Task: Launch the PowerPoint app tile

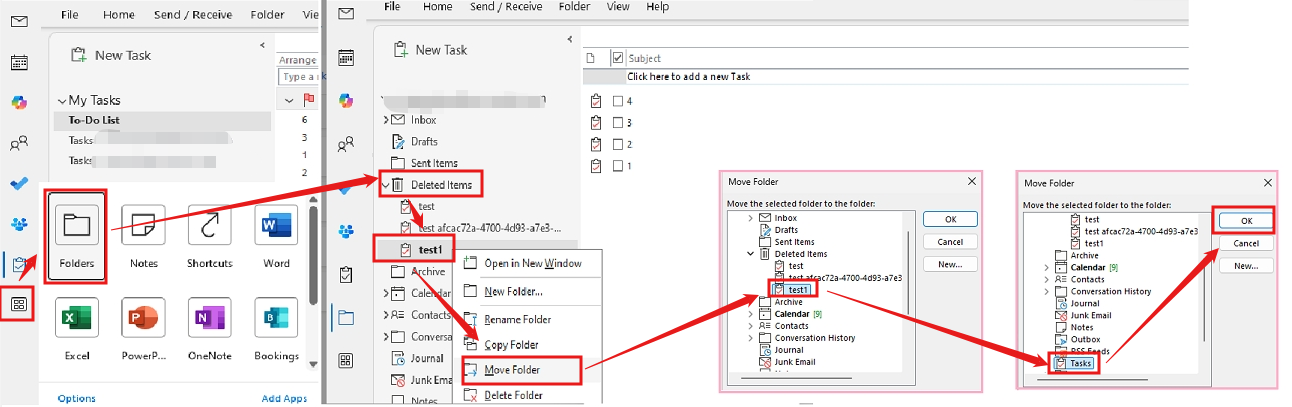Action: click(144, 329)
